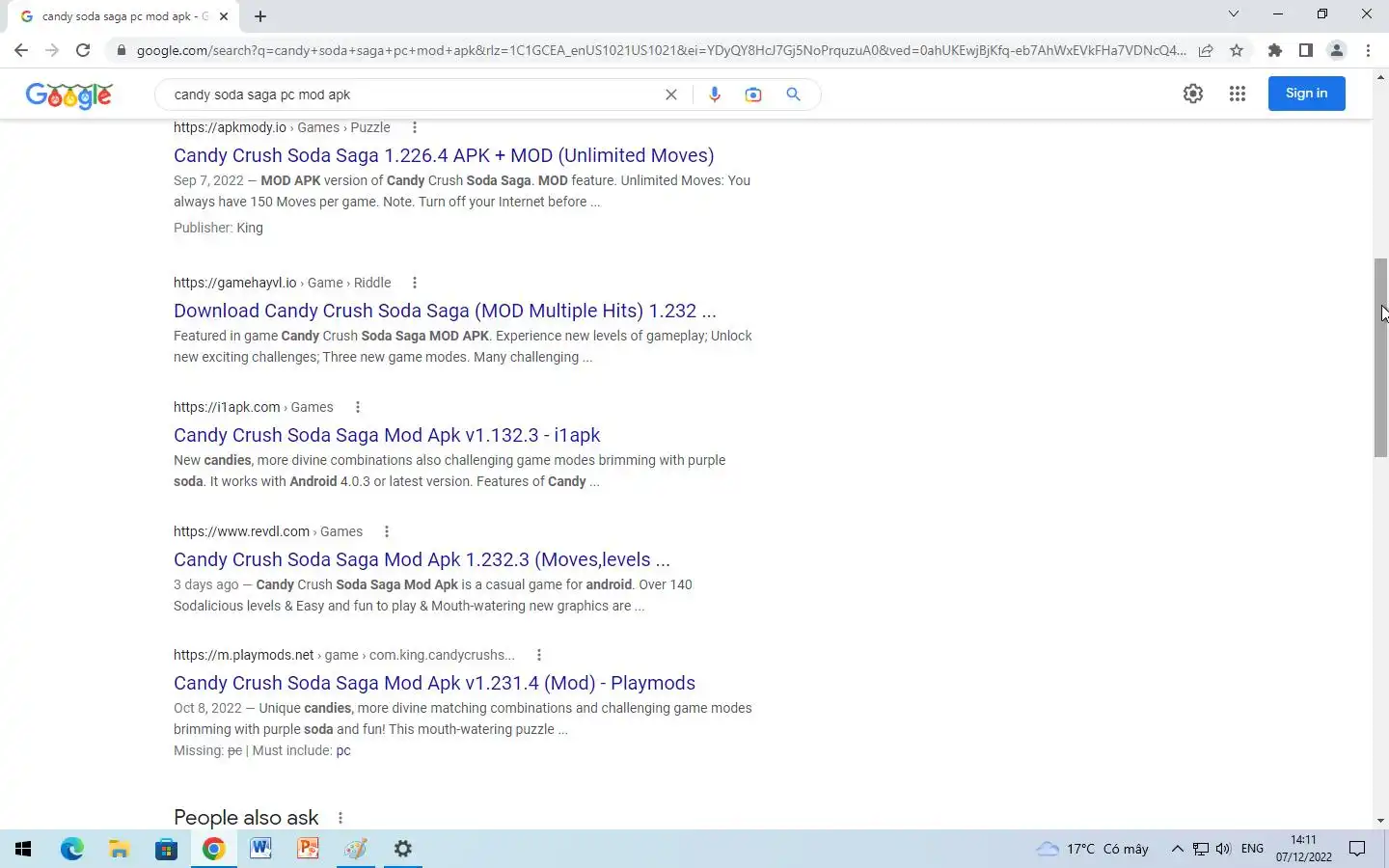Switch the ENG input language
1389x868 pixels.
click(x=1252, y=849)
